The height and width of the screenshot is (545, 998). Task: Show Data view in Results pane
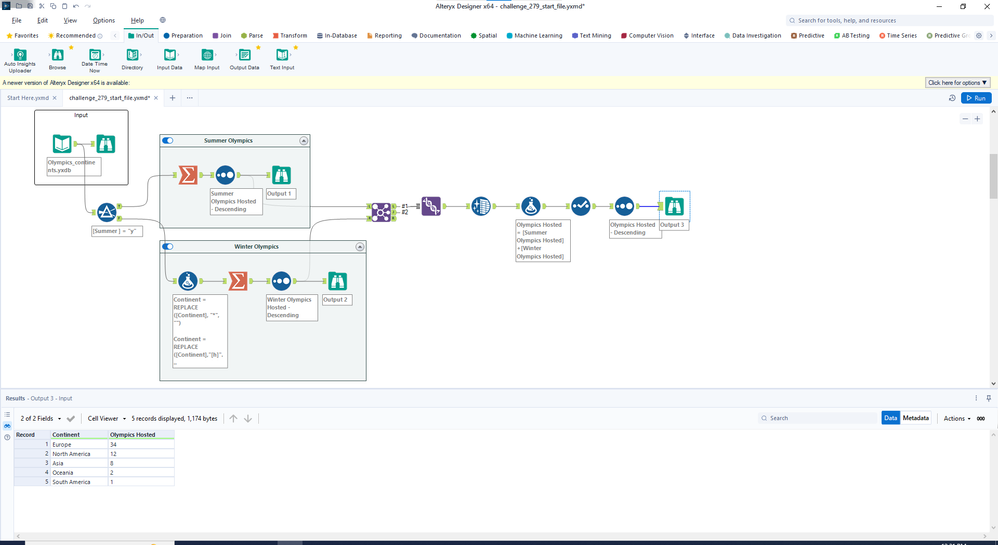[890, 418]
